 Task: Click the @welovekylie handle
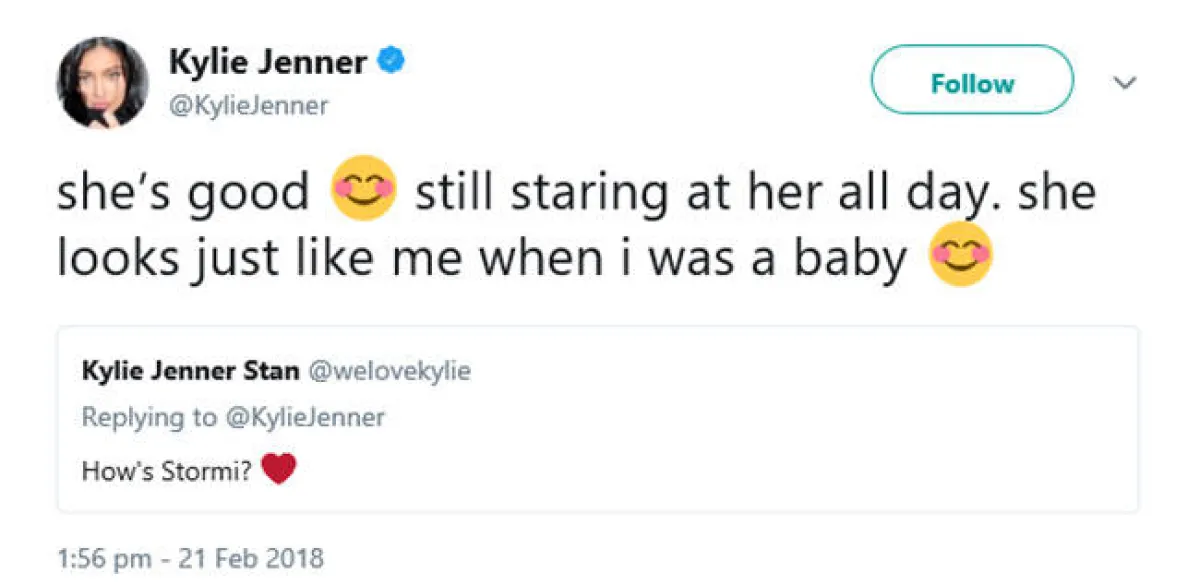tap(388, 371)
